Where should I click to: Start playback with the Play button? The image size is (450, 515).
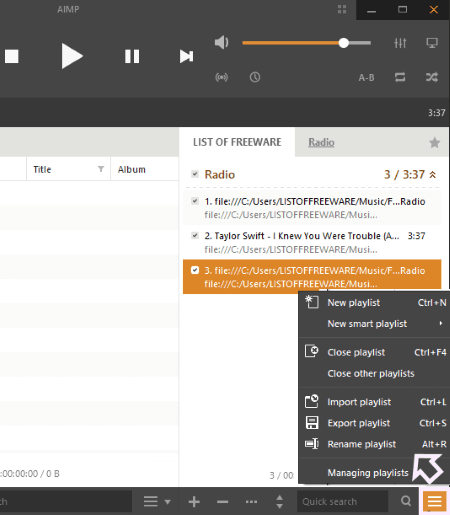72,56
